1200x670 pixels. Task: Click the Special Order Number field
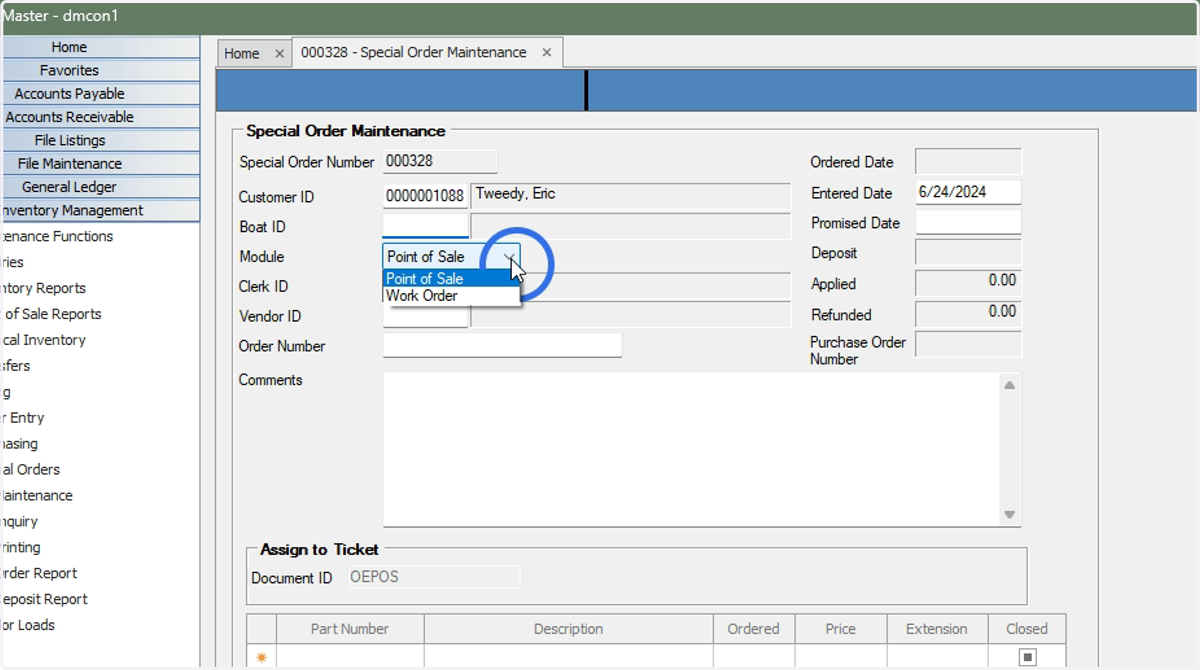click(x=440, y=161)
